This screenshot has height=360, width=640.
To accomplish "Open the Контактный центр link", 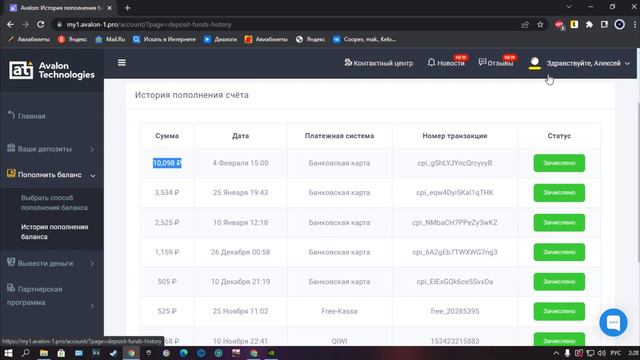I will (x=379, y=63).
